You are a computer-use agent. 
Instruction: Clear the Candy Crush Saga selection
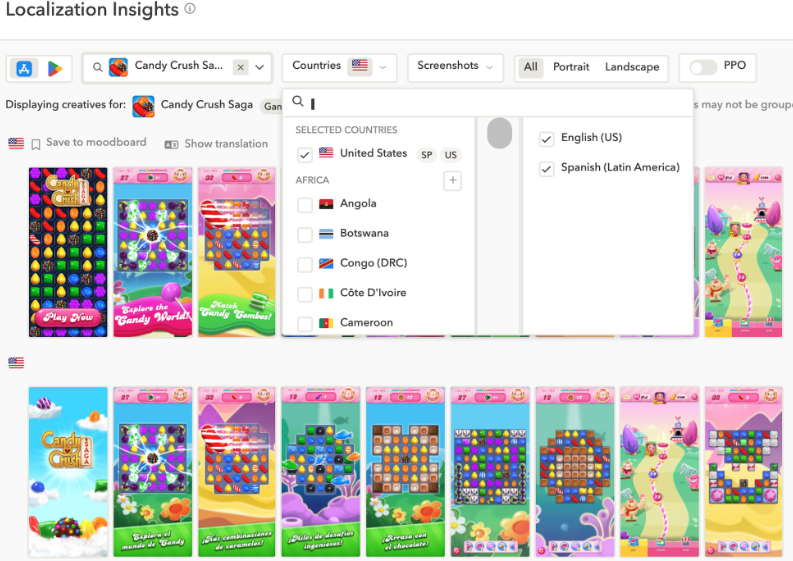pos(241,67)
